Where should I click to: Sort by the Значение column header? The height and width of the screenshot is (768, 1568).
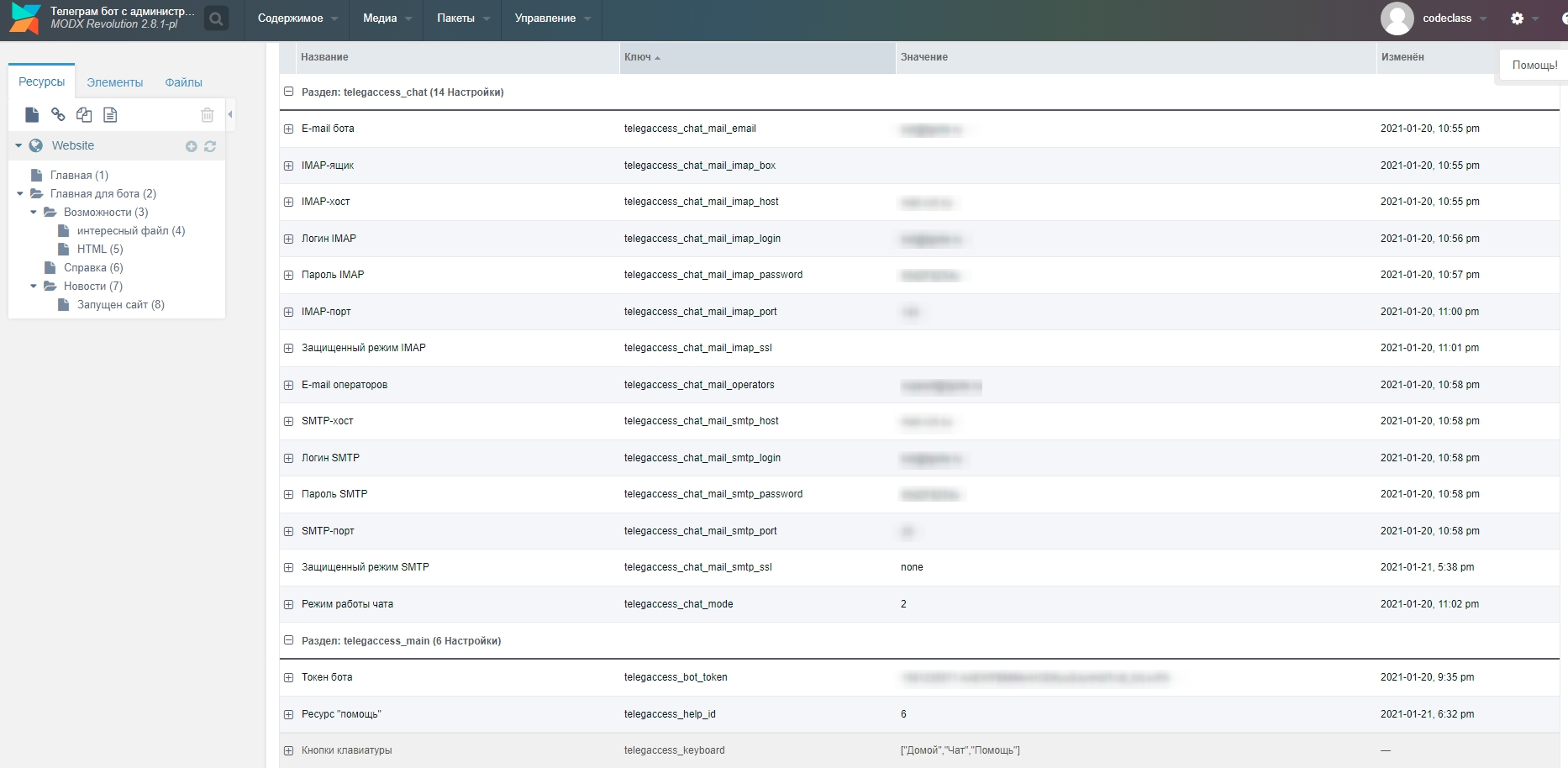[x=1136, y=57]
